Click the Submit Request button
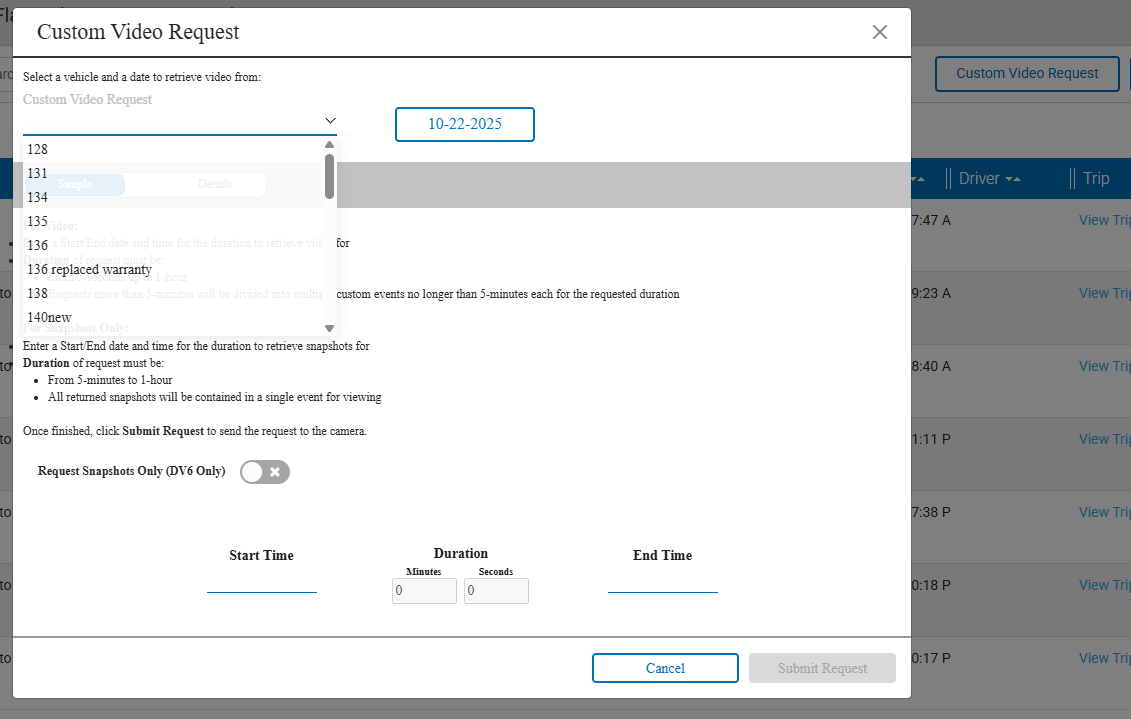Image resolution: width=1131 pixels, height=719 pixels. pyautogui.click(x=822, y=668)
